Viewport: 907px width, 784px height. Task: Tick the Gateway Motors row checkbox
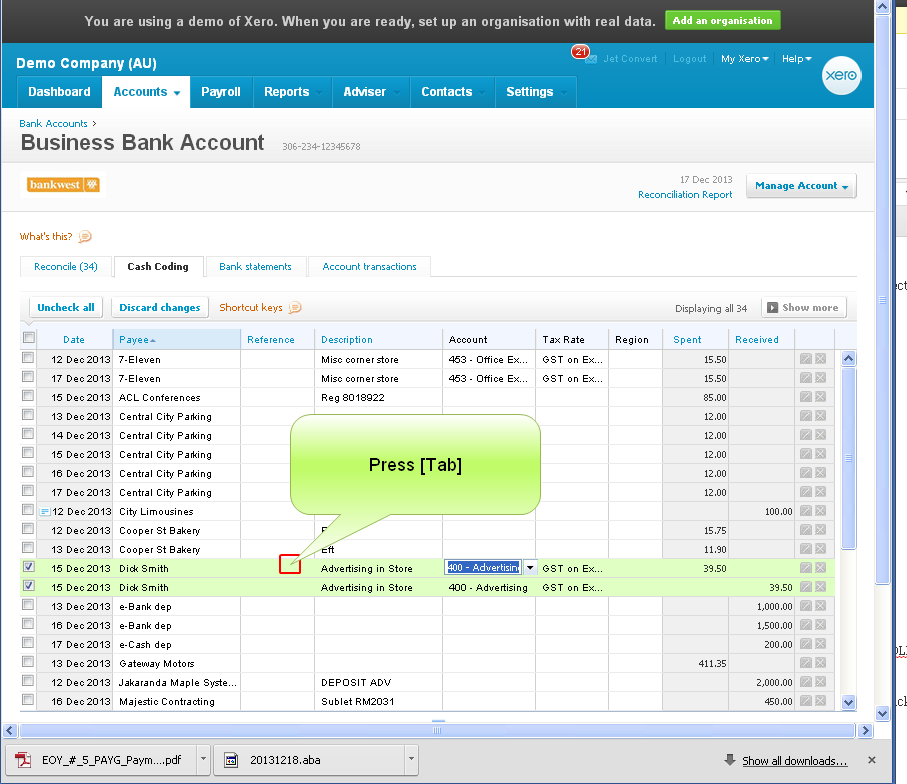point(28,663)
